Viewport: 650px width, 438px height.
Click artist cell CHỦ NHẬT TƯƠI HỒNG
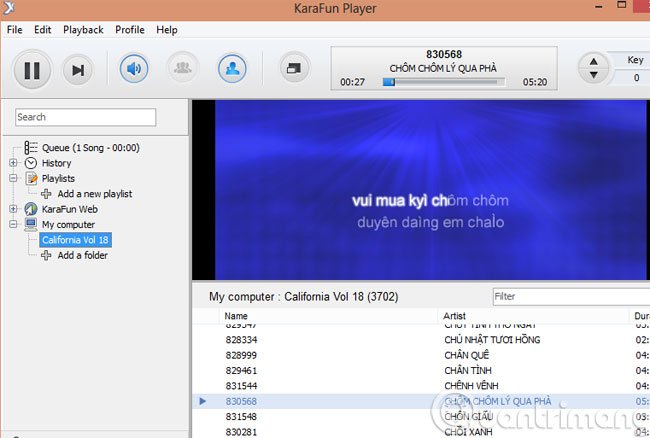click(x=492, y=340)
